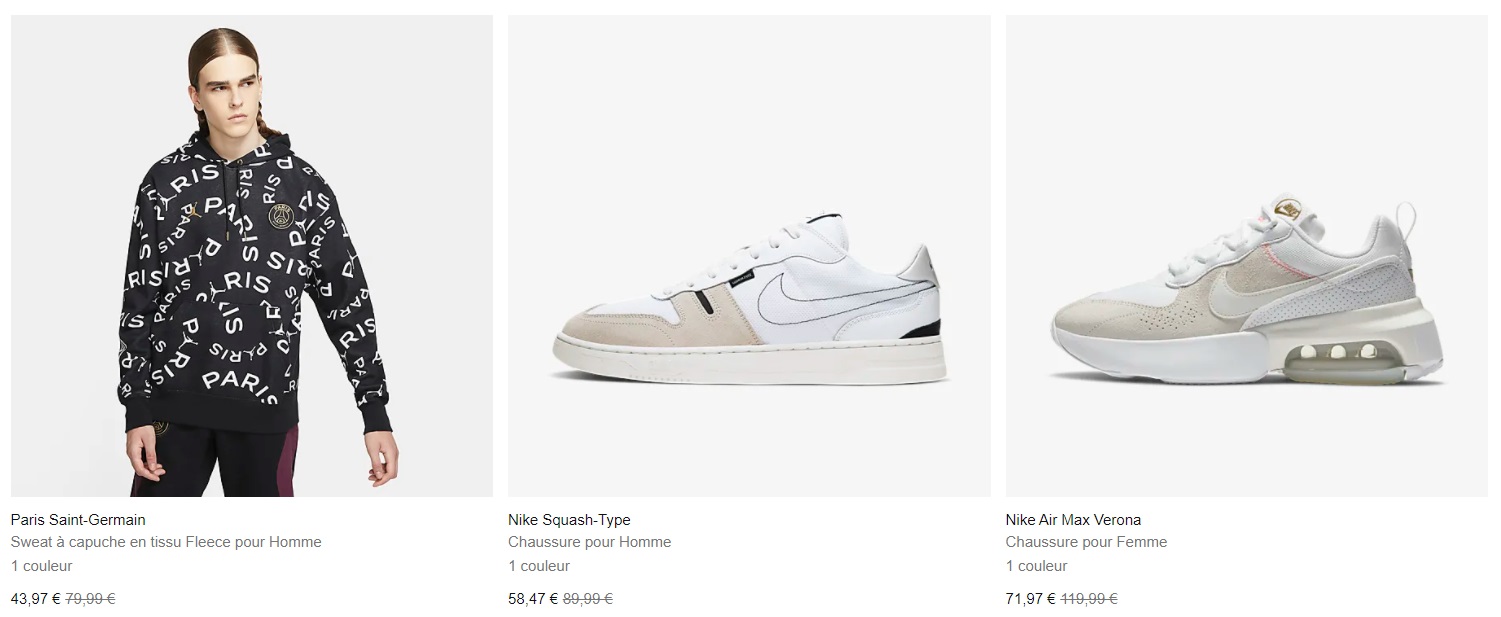Select the 'Chaussure pour Homme' subtitle
This screenshot has height=617, width=1501.
589,542
